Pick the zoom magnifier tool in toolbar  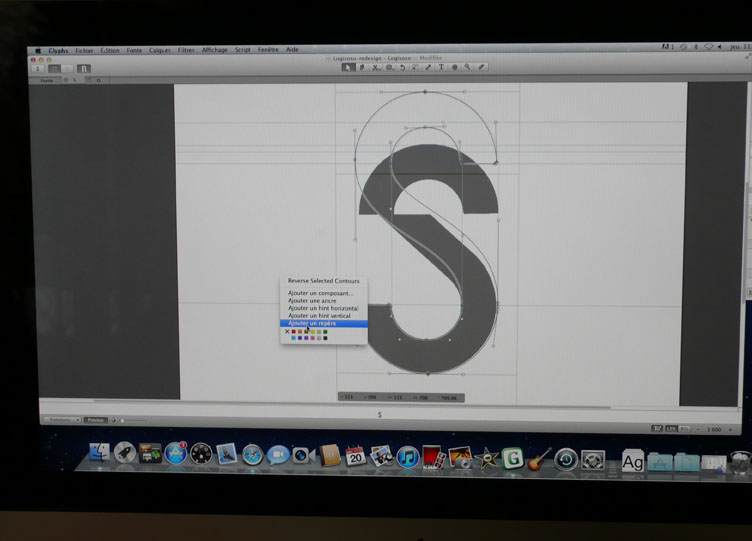(x=467, y=67)
